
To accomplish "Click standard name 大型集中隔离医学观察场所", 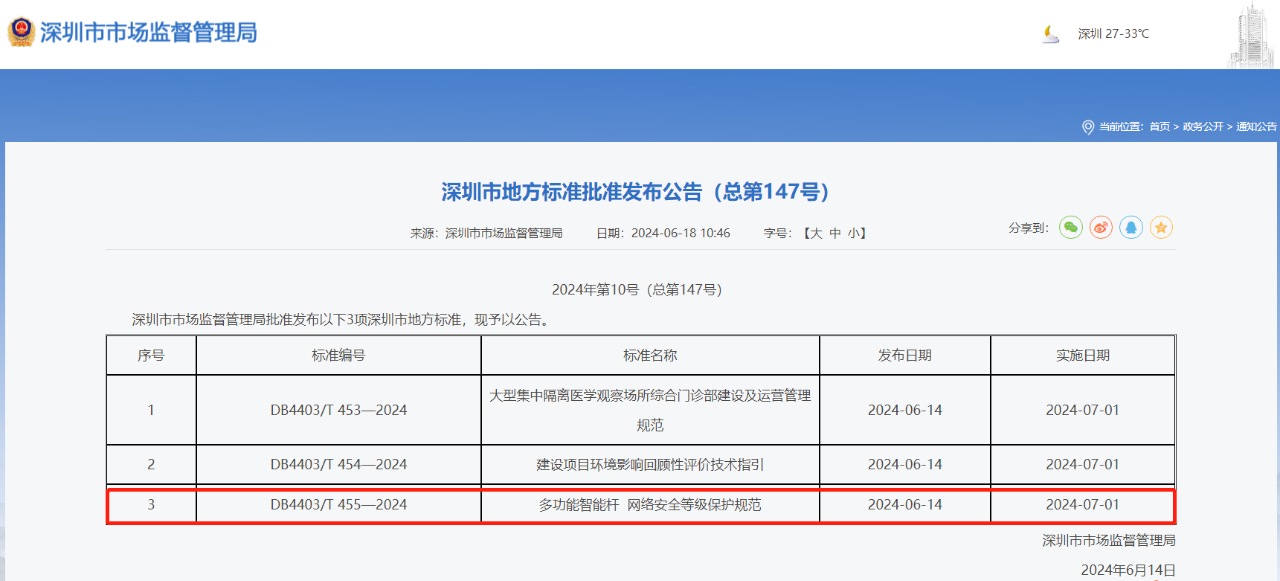I will [x=650, y=410].
